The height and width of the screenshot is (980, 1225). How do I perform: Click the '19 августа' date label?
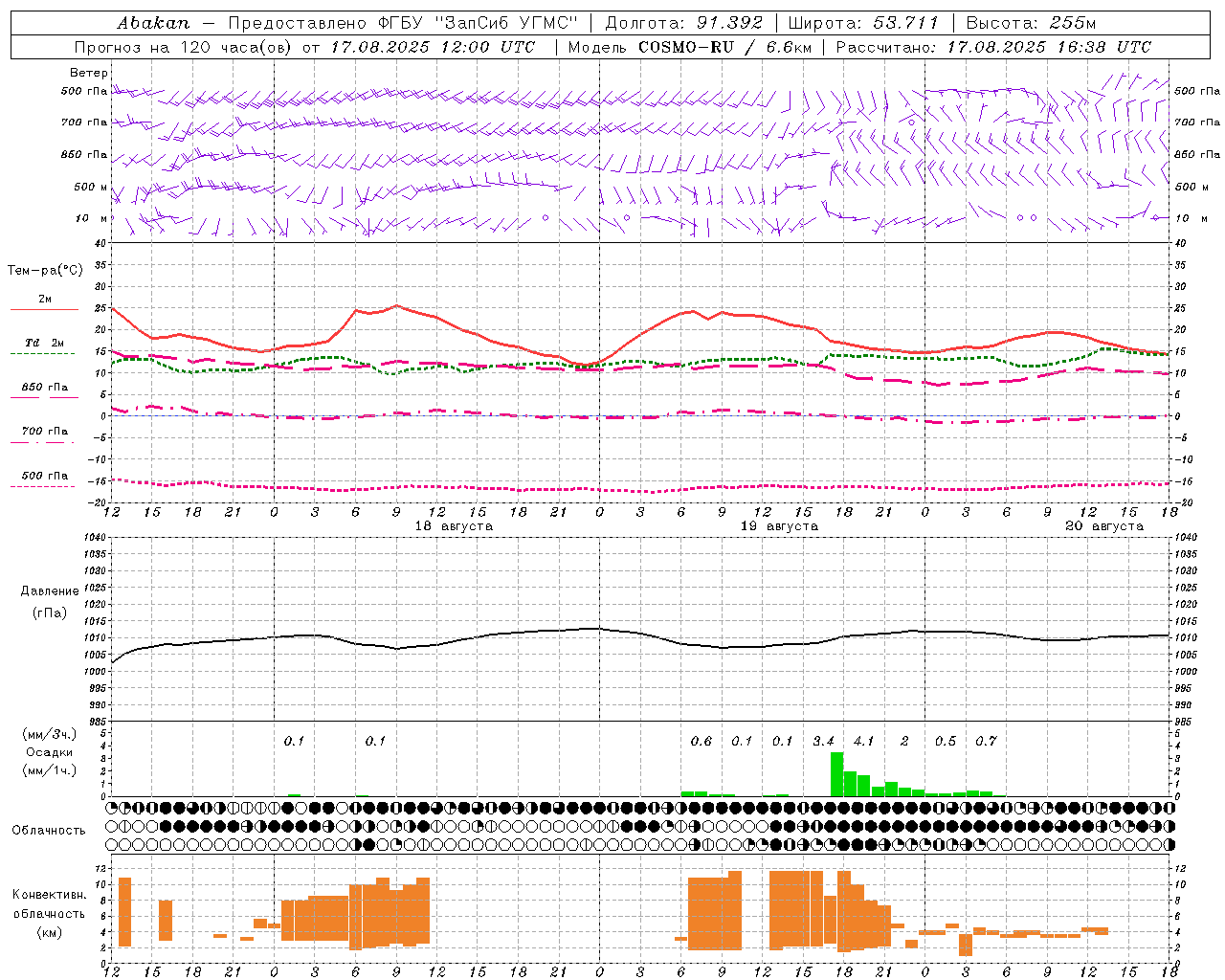779,526
